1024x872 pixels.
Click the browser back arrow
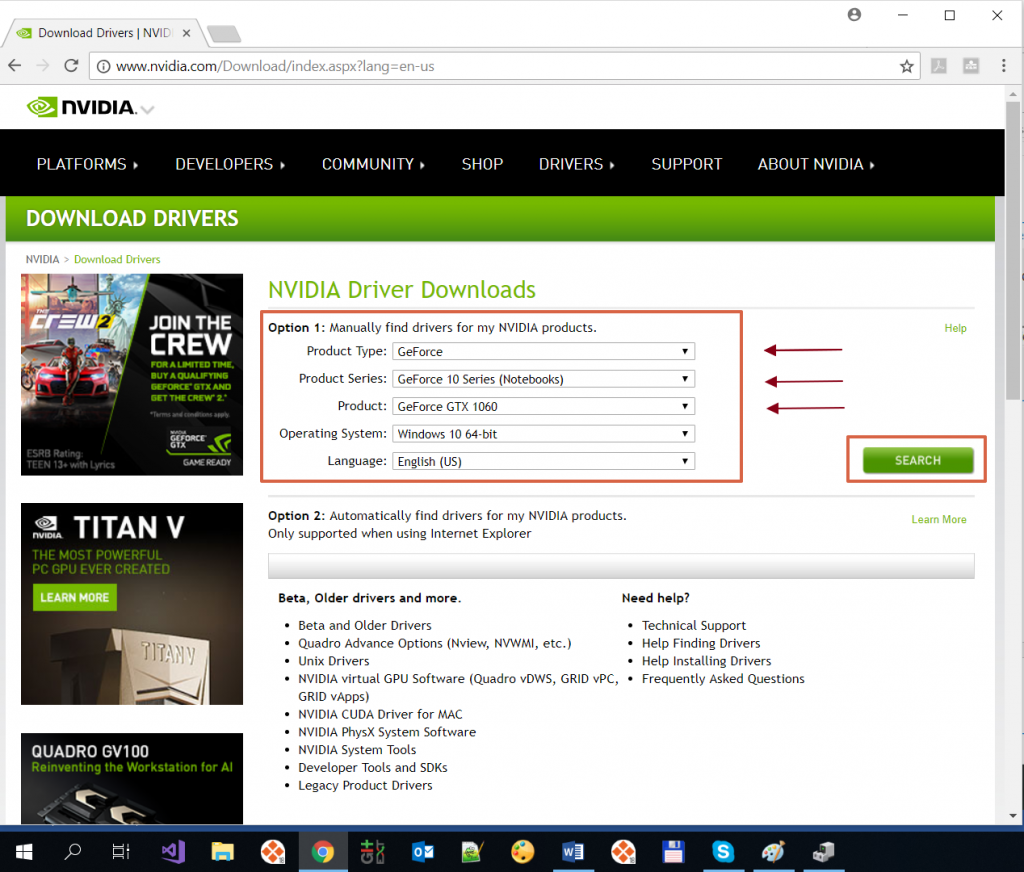click(x=14, y=66)
